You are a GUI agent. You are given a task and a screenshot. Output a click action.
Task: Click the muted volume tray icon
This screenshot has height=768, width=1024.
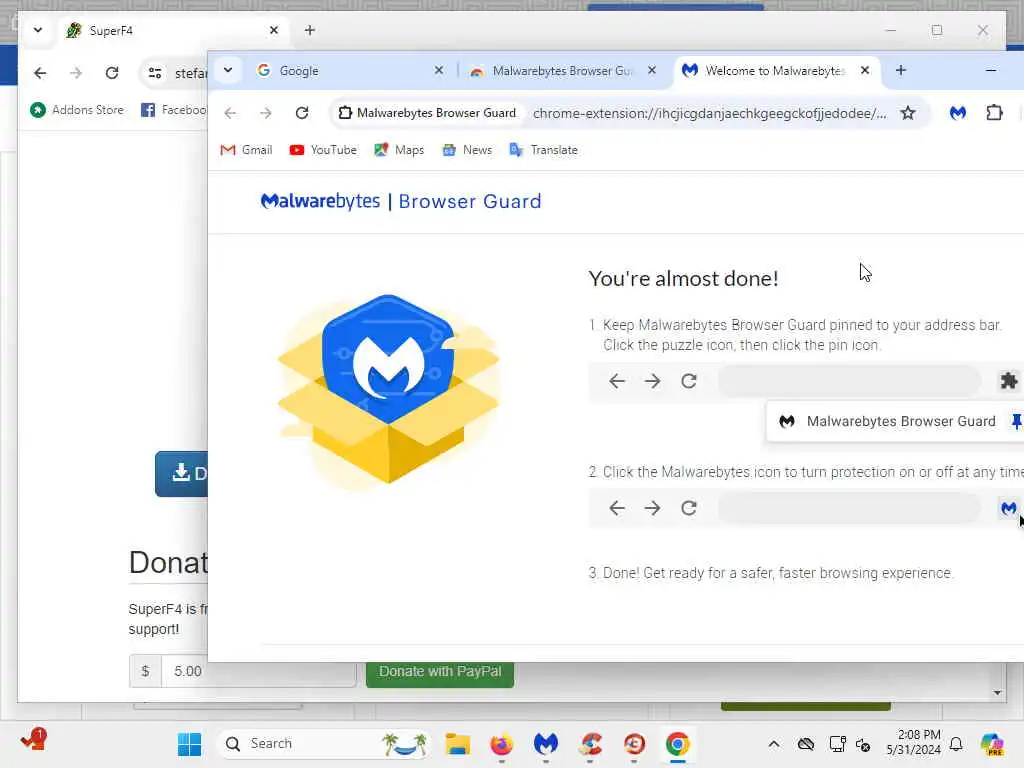tap(863, 744)
